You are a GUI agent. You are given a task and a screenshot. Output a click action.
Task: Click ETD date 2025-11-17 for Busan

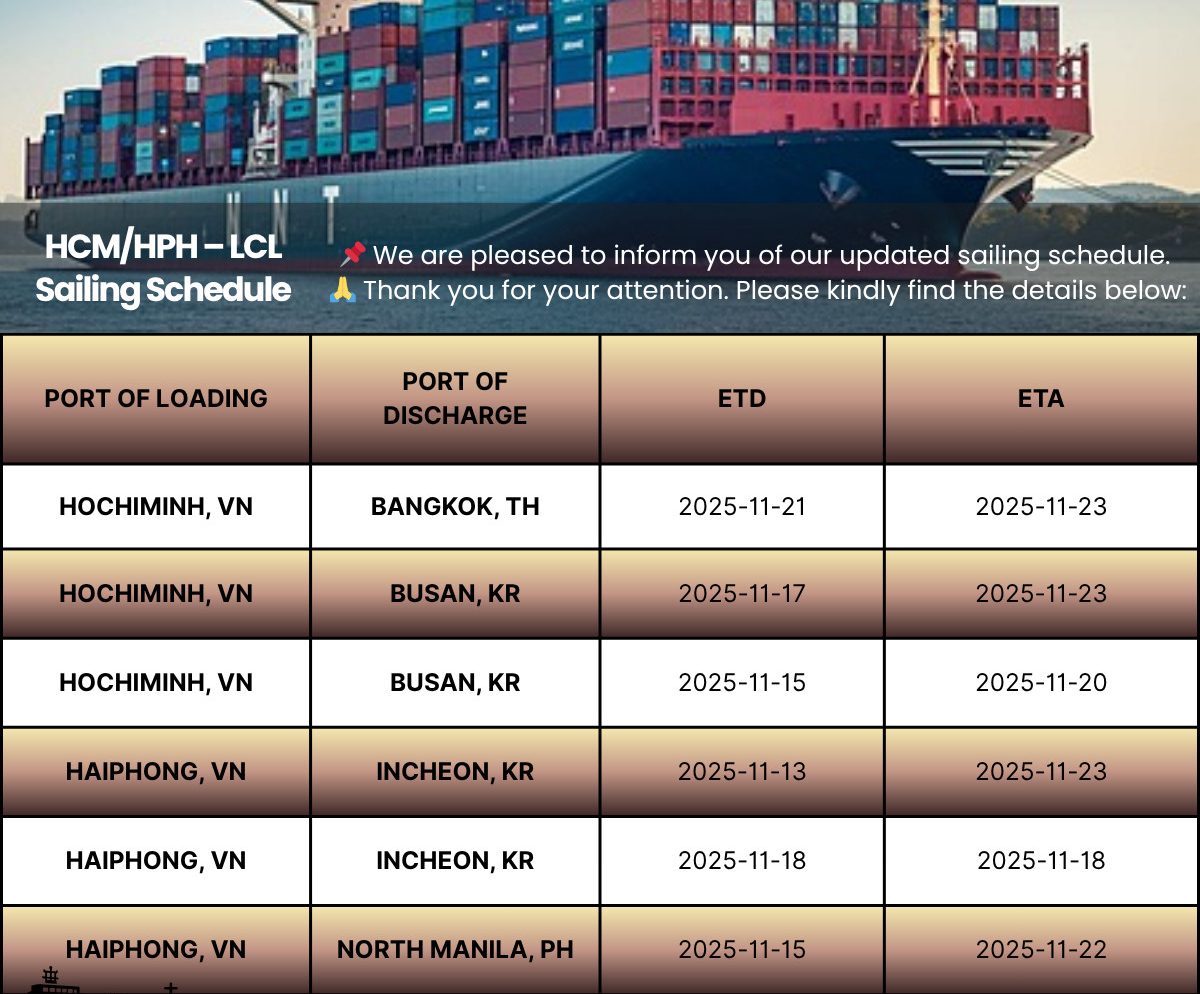tap(742, 593)
